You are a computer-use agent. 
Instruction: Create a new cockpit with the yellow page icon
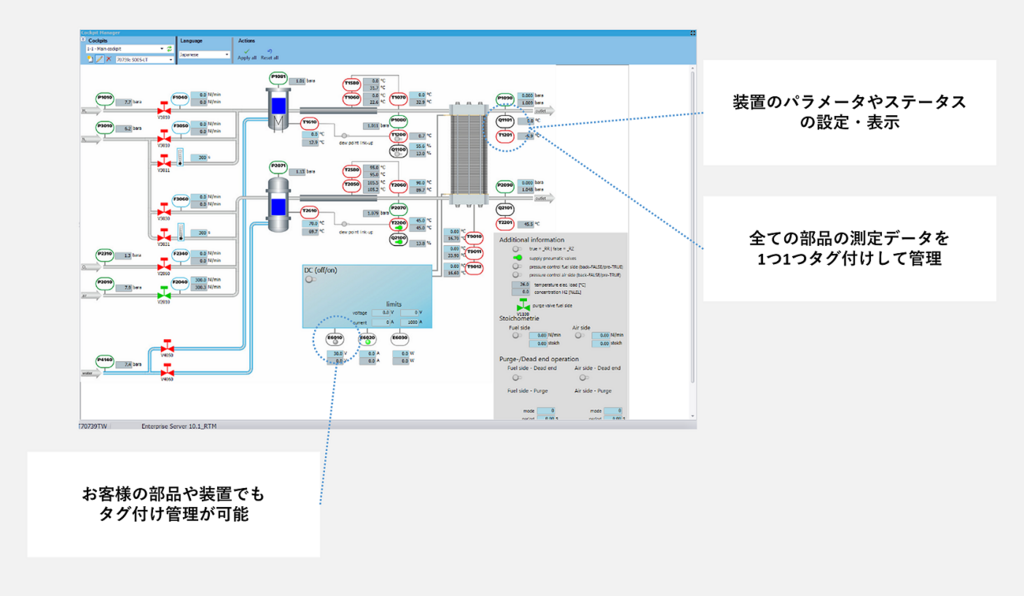click(89, 59)
